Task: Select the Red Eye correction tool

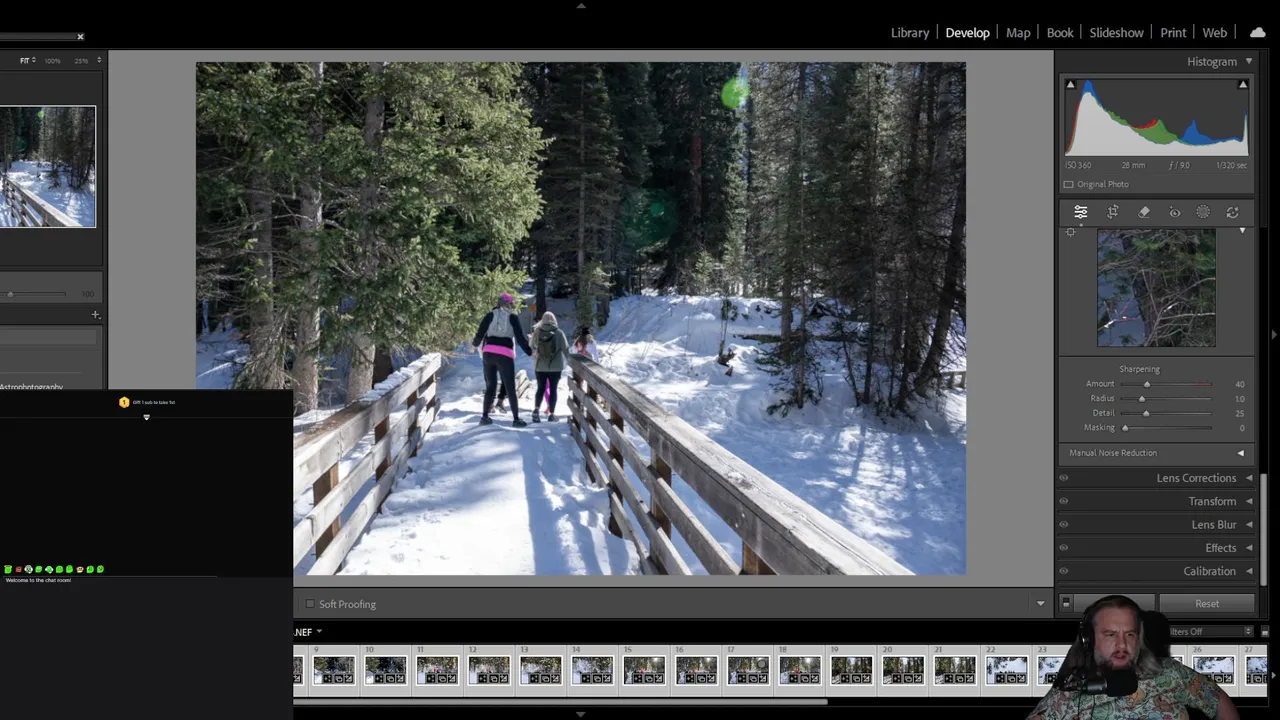Action: pyautogui.click(x=1175, y=212)
